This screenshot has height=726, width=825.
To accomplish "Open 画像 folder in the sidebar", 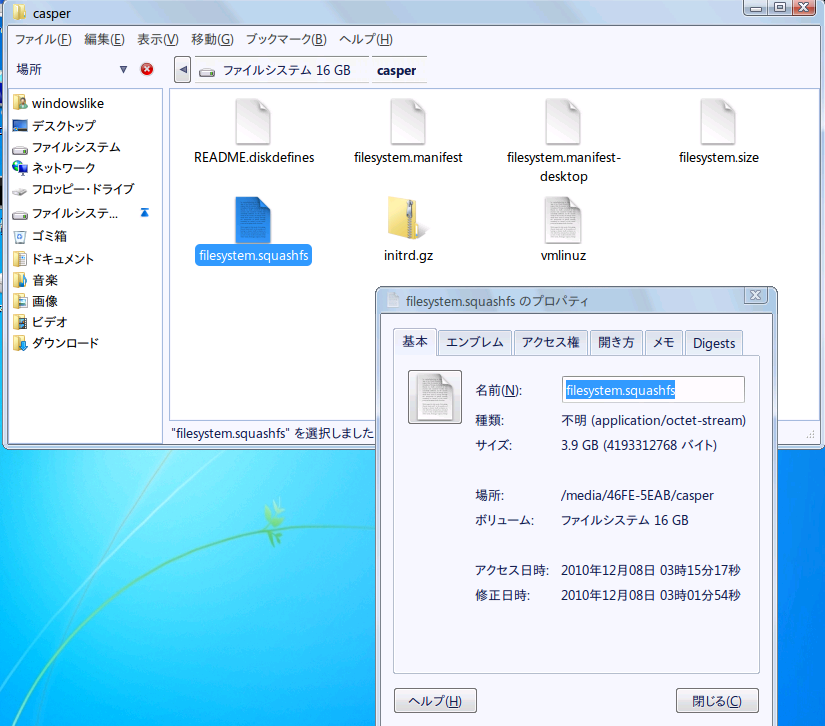I will coord(35,301).
